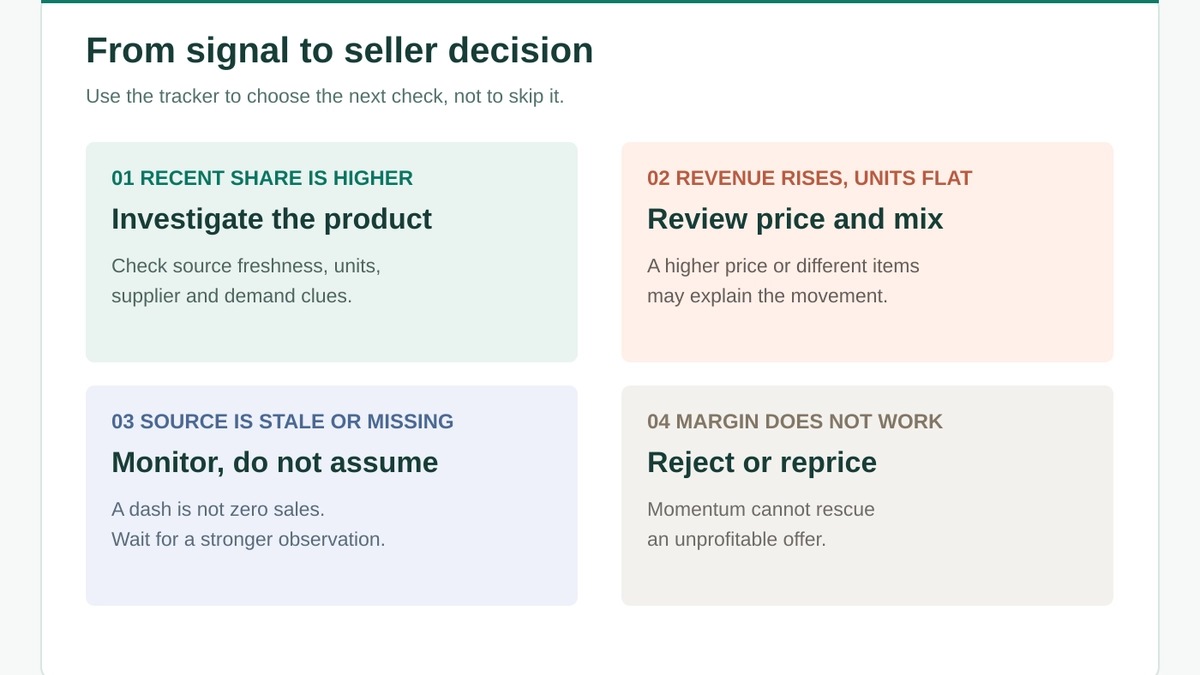Select the title 'Investigate the product'
The height and width of the screenshot is (675, 1200).
[x=271, y=219]
